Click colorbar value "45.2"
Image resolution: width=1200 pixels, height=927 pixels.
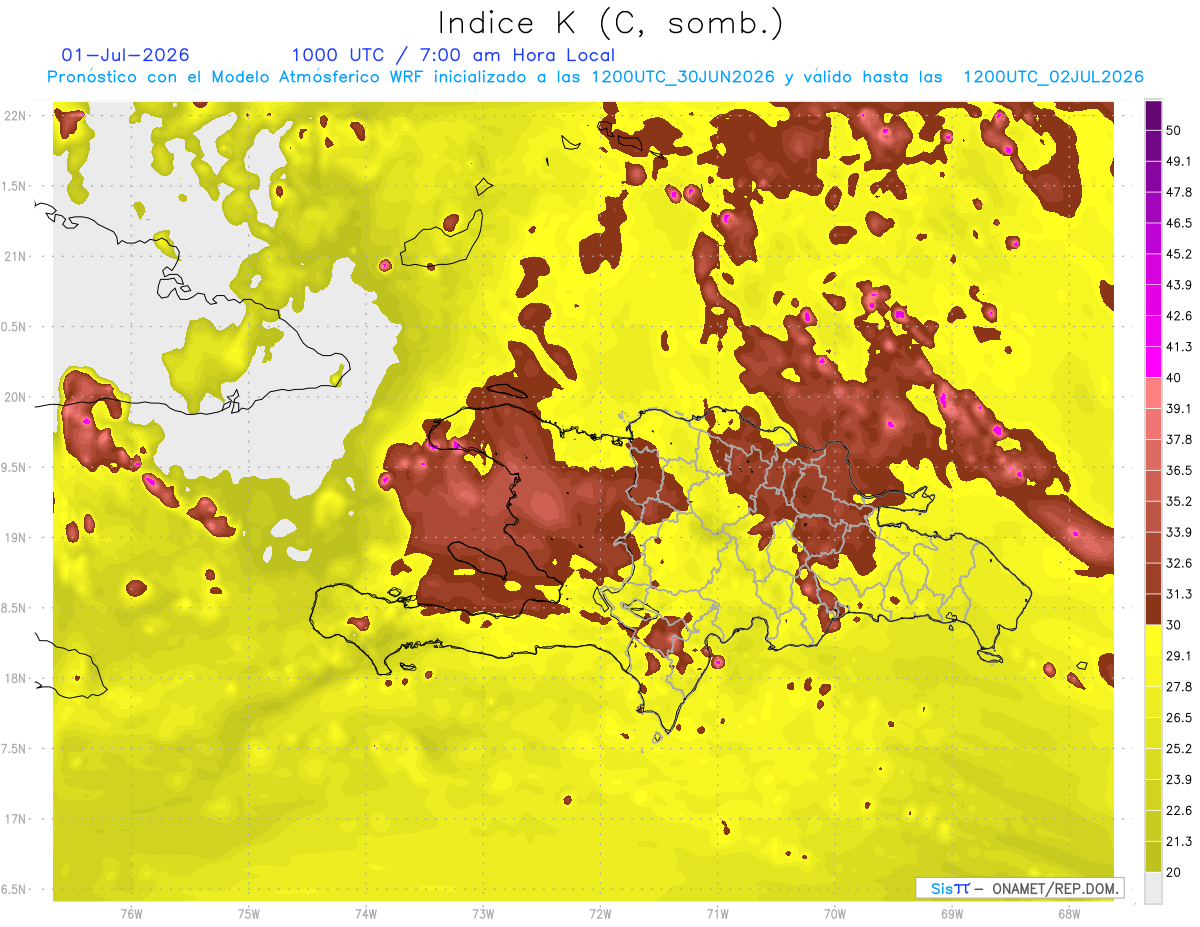pyautogui.click(x=1178, y=254)
